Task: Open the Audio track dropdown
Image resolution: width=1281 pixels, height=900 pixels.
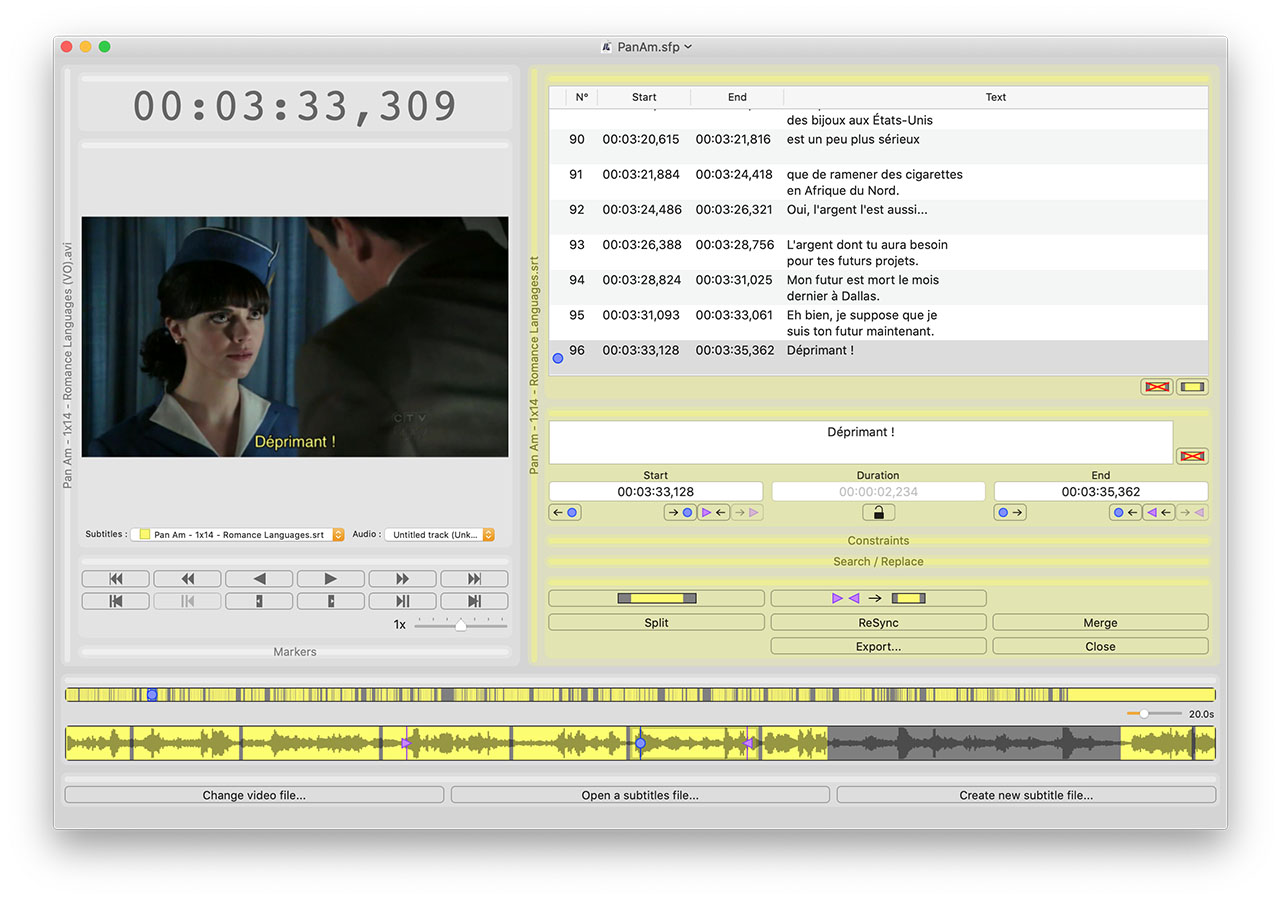Action: [x=440, y=535]
